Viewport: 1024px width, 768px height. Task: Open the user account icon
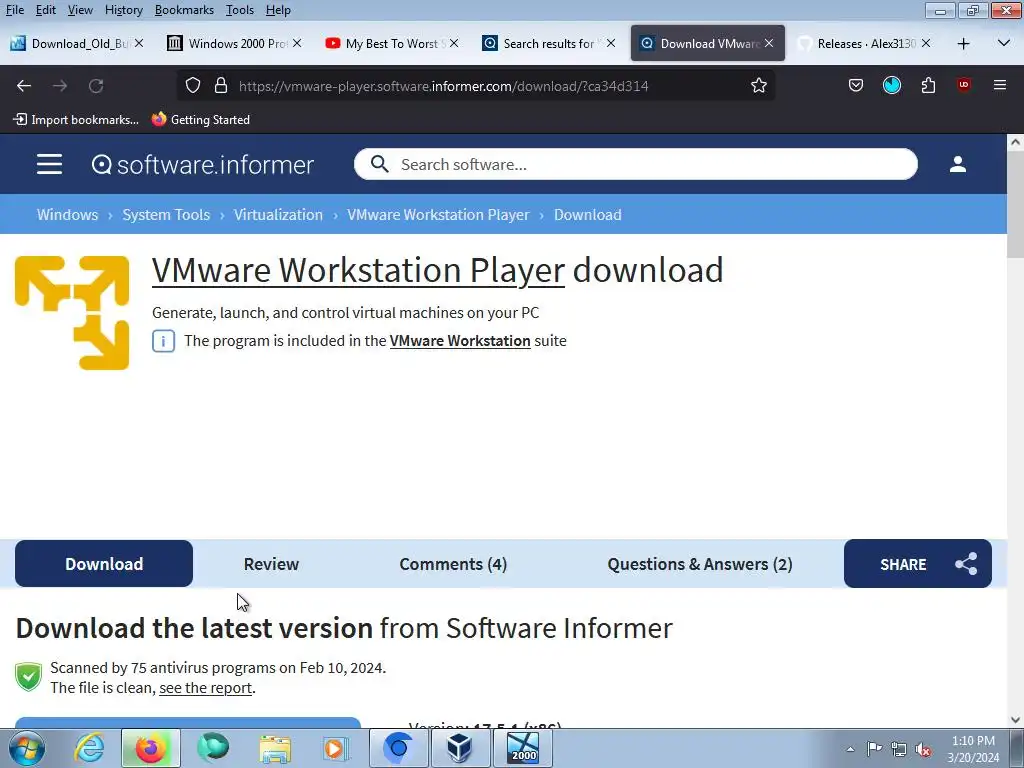click(957, 164)
